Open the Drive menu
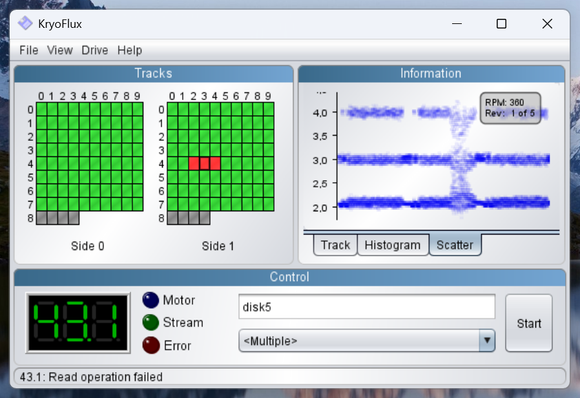Viewport: 580px width, 398px height. pyautogui.click(x=95, y=50)
